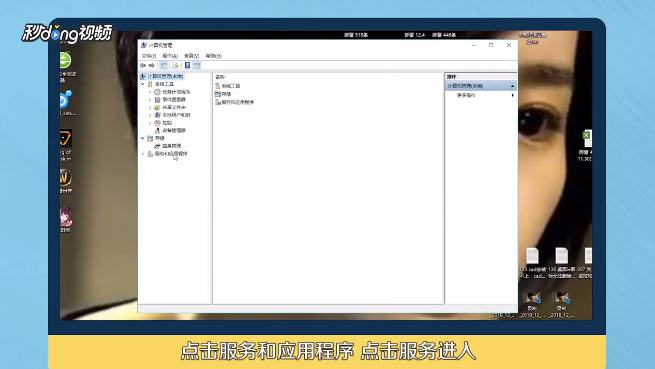Click 更多操作 in the Actions pane
Viewport: 655px width, 369px height.
point(466,95)
